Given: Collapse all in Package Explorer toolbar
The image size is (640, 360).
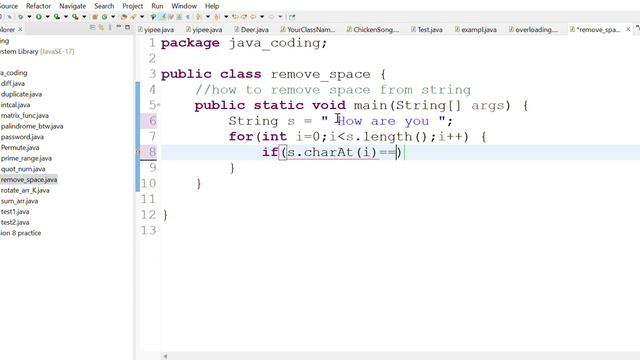Looking at the screenshot, I should (92, 27).
